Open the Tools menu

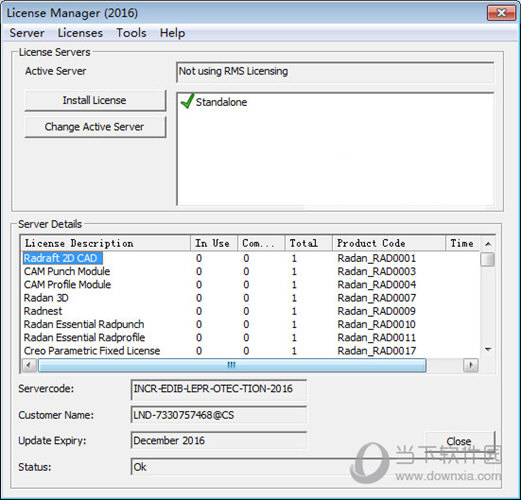pos(131,33)
